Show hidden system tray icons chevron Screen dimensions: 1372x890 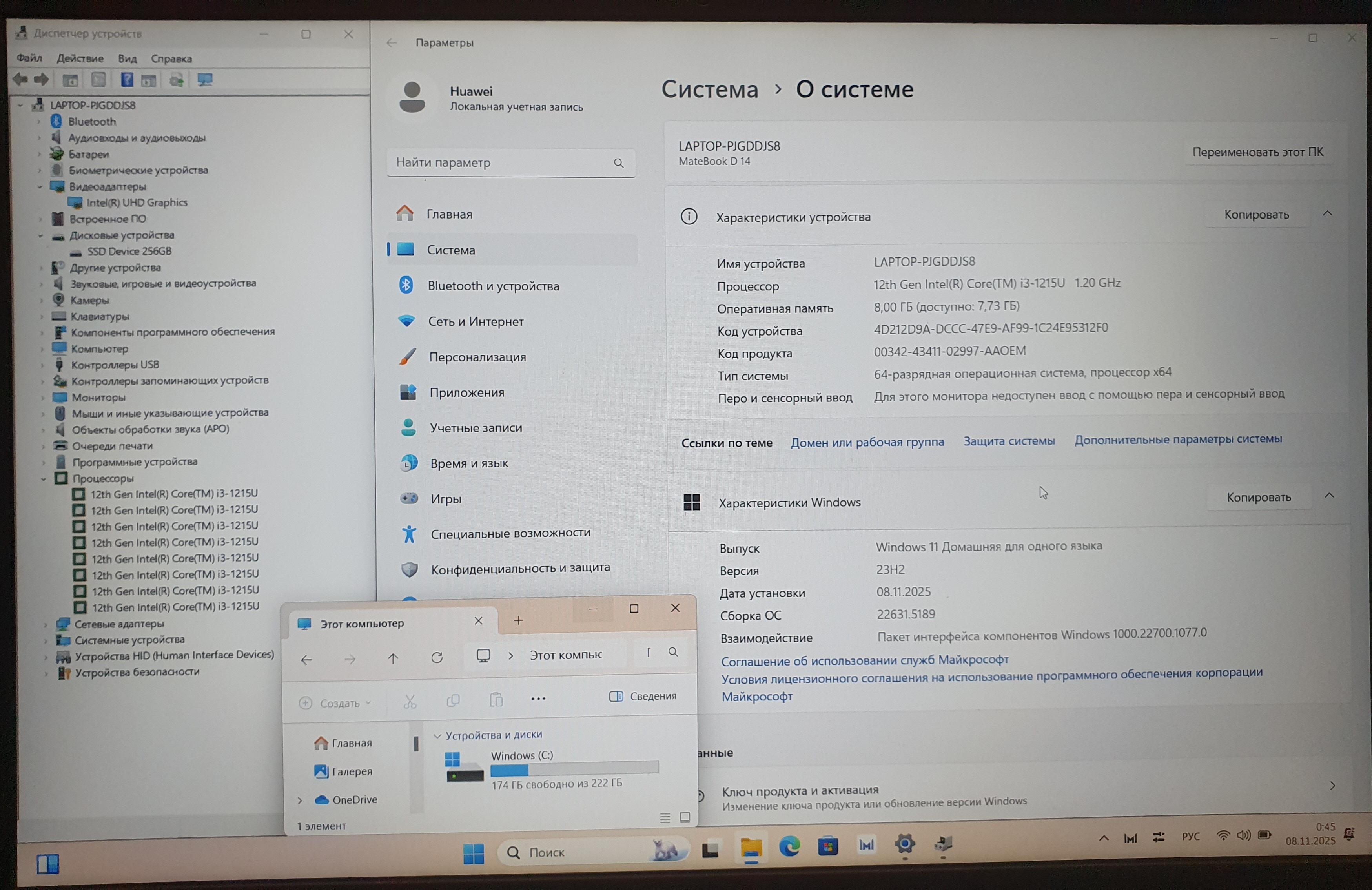pyautogui.click(x=1103, y=838)
